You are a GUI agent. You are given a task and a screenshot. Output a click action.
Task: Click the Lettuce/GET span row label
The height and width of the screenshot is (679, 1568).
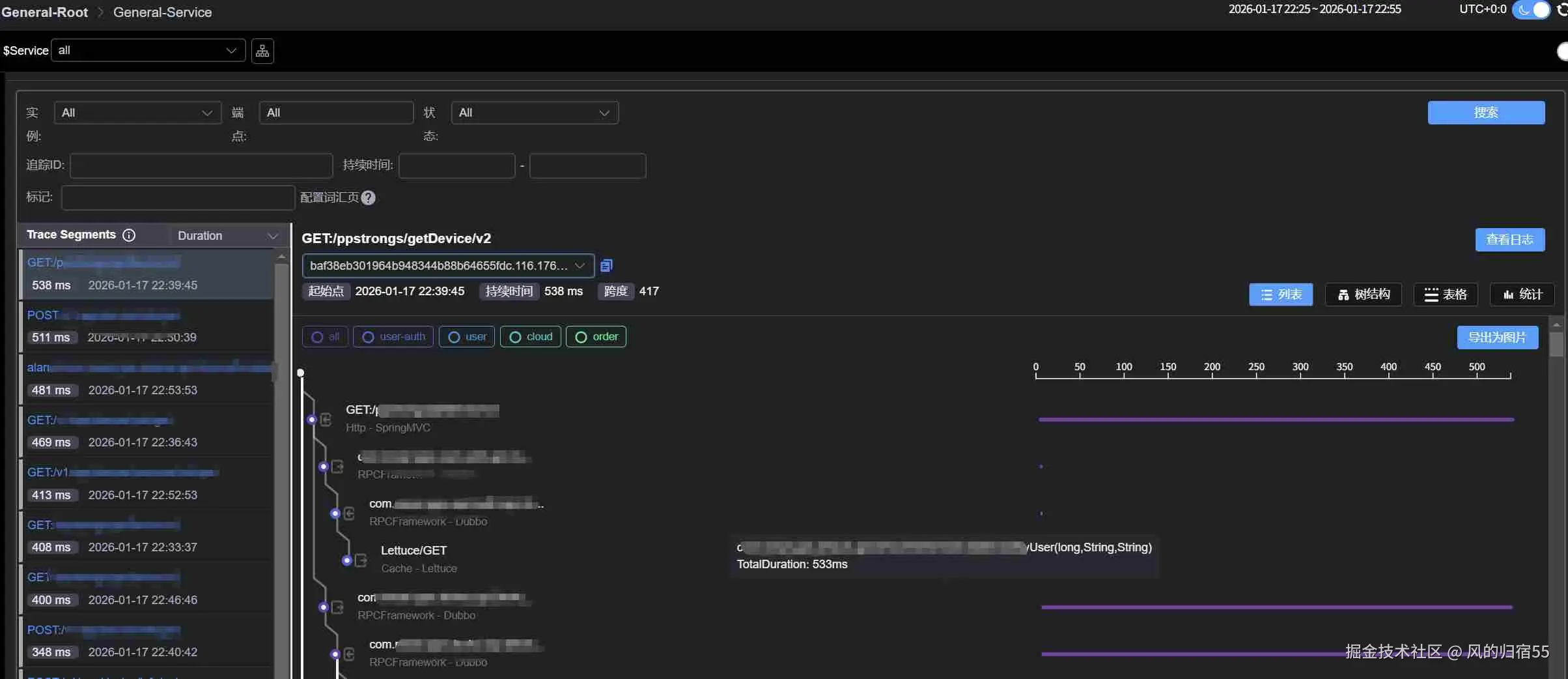tap(414, 551)
